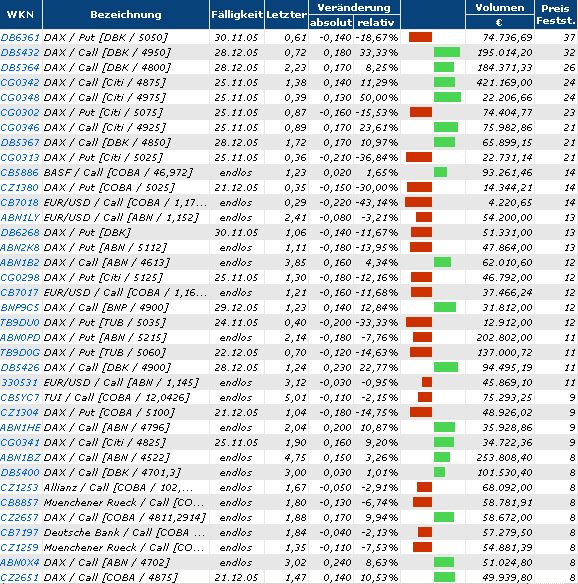Select relative change -36,84%
This screenshot has width=578, height=584.
coord(377,158)
